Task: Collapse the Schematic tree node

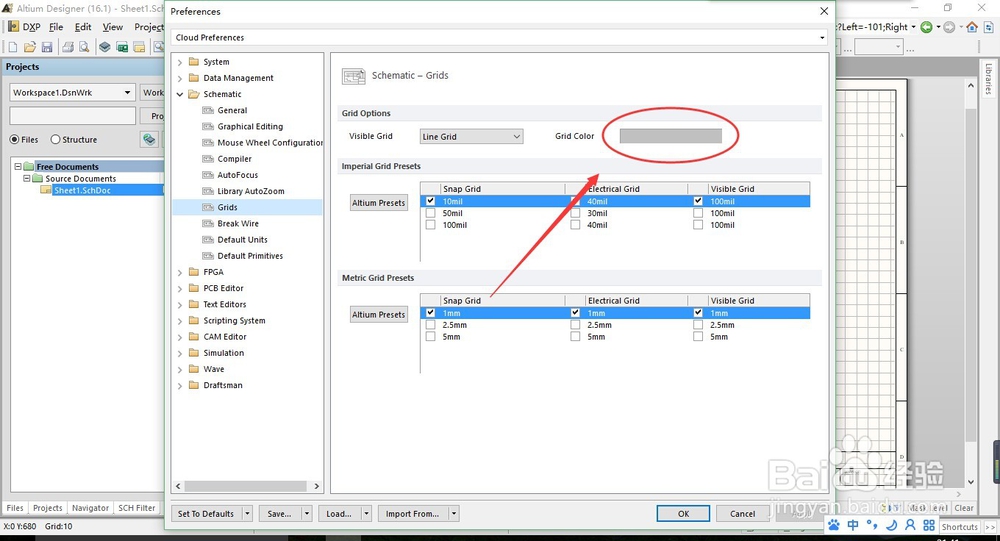Action: click(x=180, y=94)
